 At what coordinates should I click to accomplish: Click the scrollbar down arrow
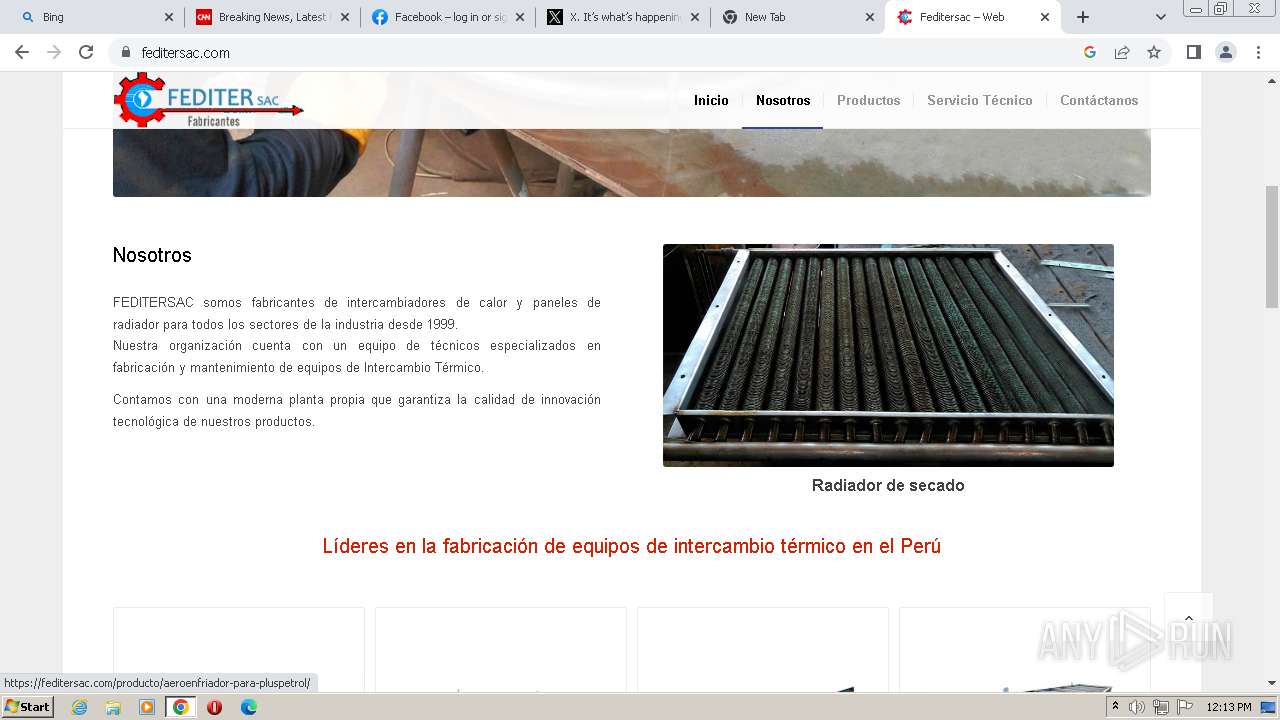[1272, 683]
